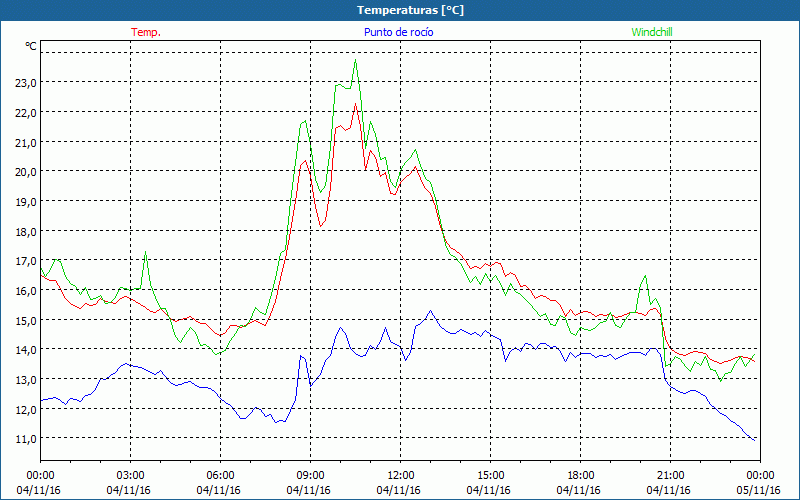
Task: Click the 18,0 y-axis value
Action: (26, 232)
